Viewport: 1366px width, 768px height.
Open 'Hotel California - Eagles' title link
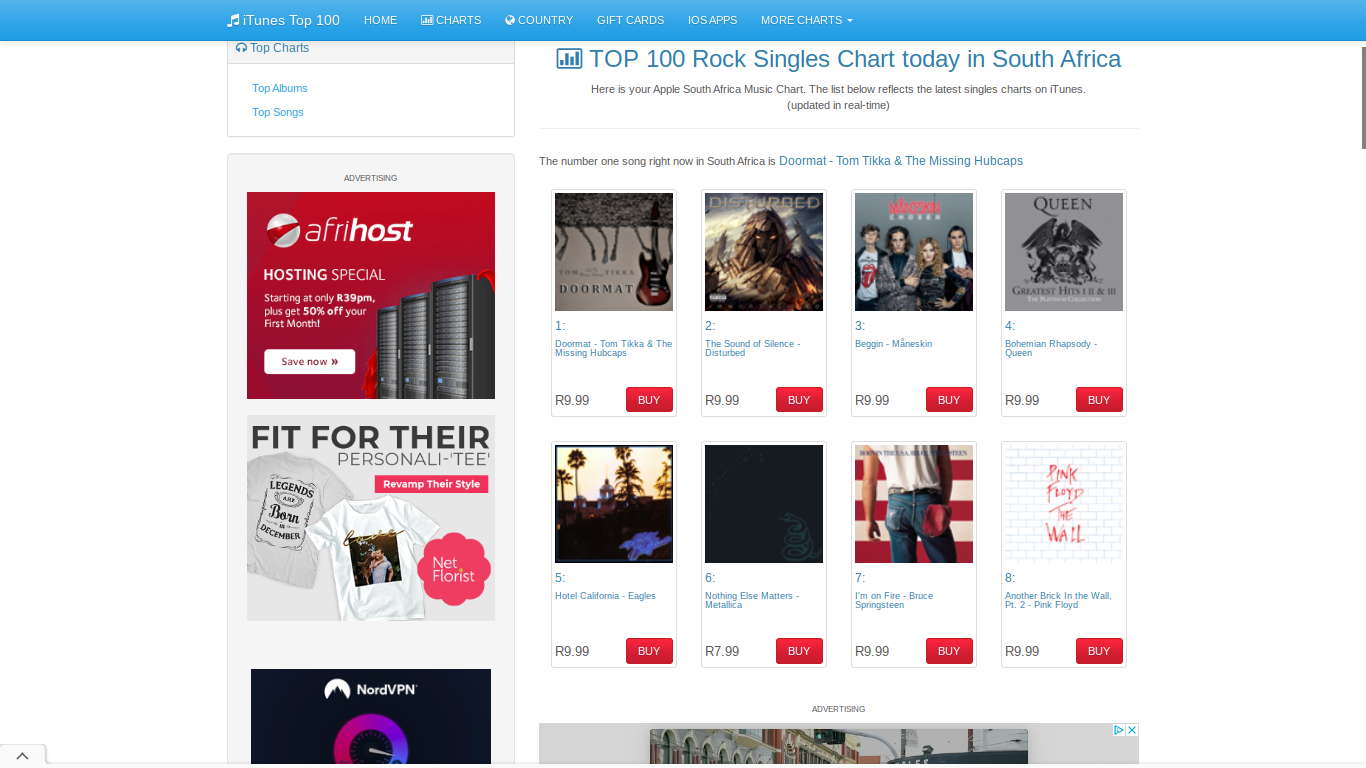[x=605, y=596]
